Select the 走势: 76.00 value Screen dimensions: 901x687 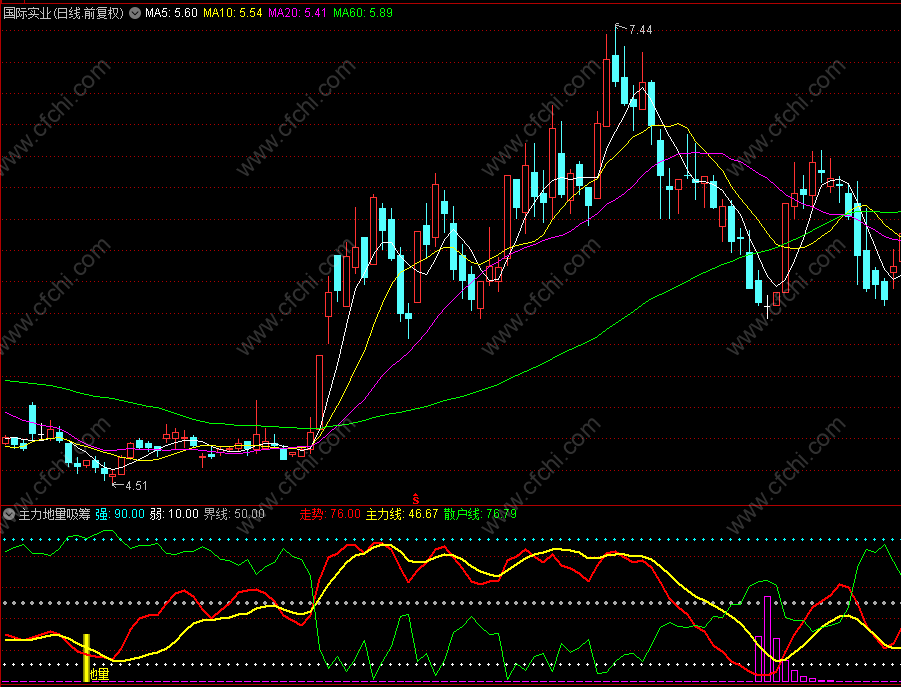coord(330,514)
